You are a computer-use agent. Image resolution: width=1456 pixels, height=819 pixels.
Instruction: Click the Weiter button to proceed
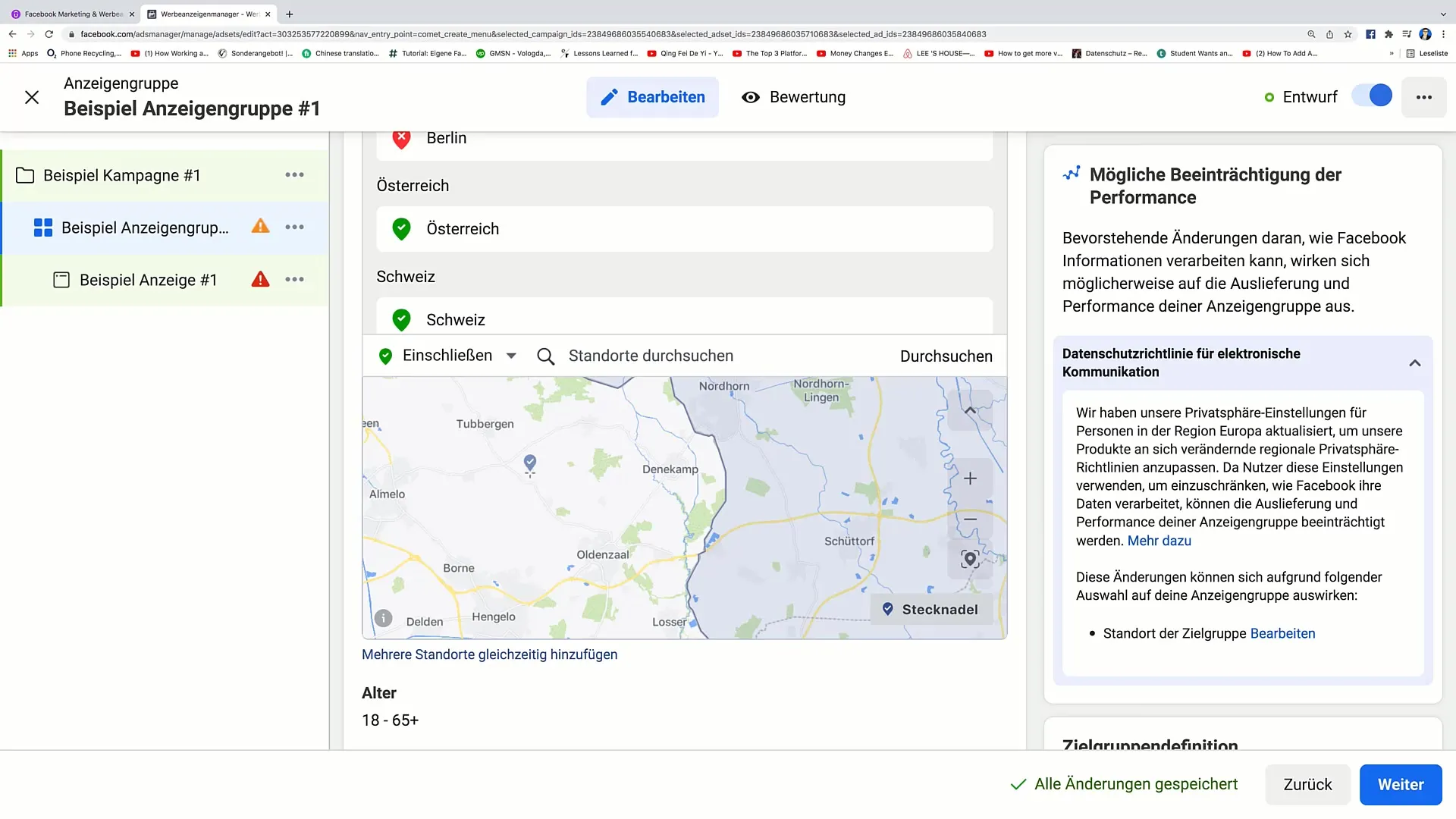1401,784
